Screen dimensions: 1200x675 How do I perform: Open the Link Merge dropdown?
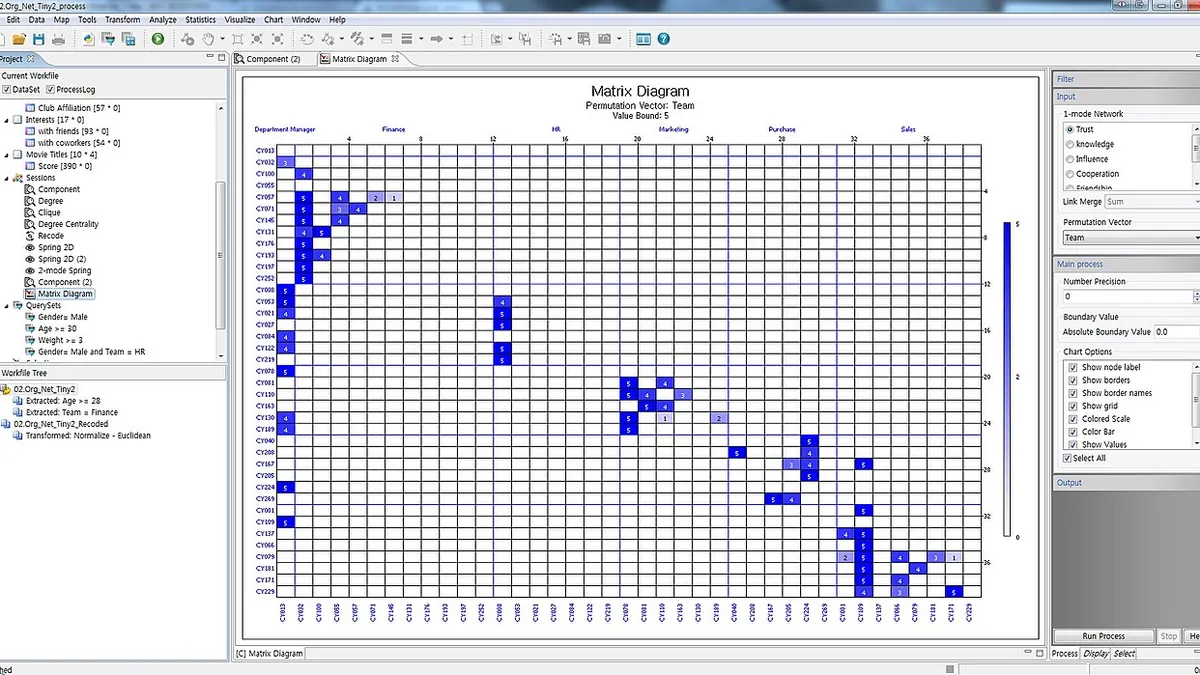tap(1151, 202)
